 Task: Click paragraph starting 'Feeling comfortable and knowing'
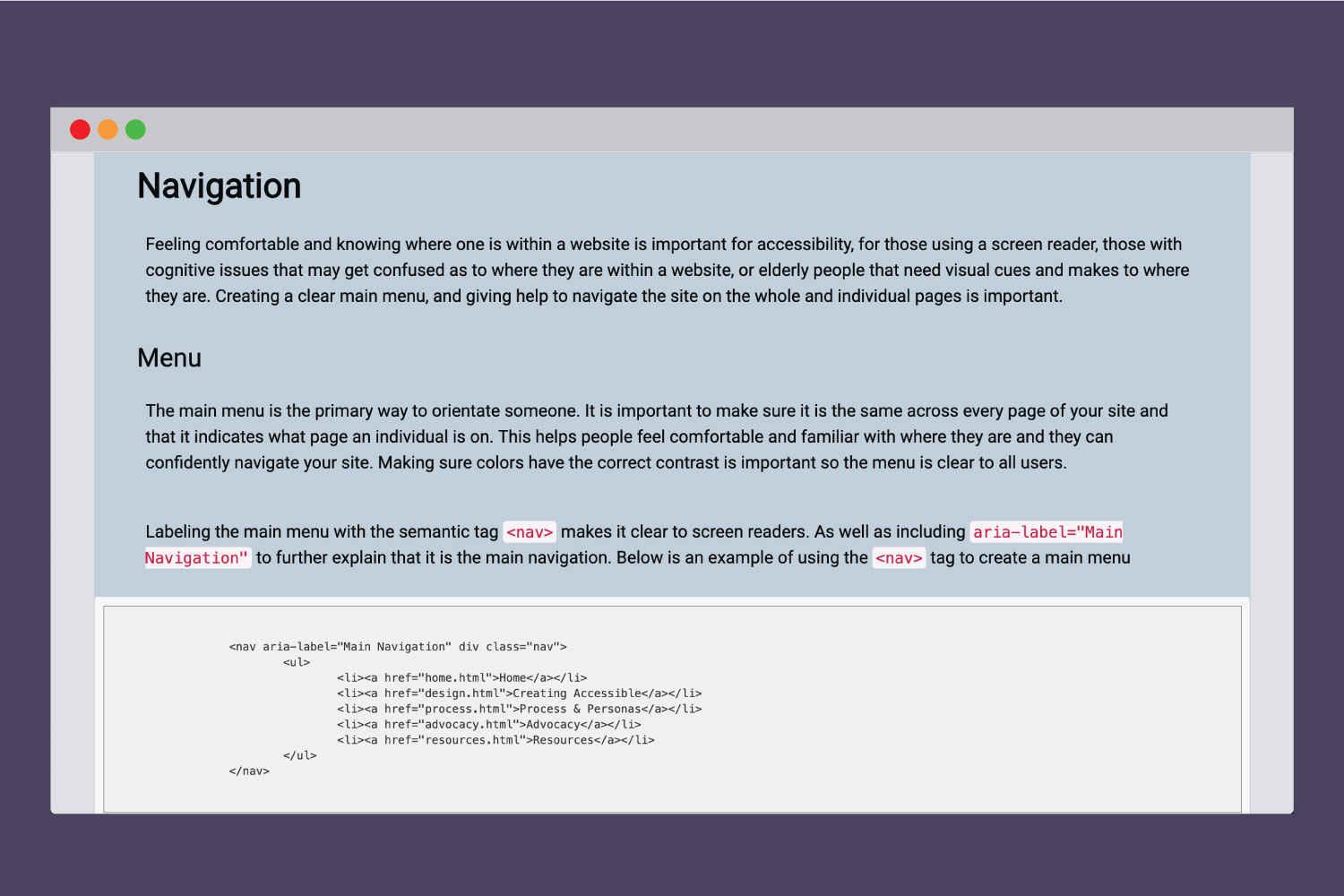coord(668,271)
